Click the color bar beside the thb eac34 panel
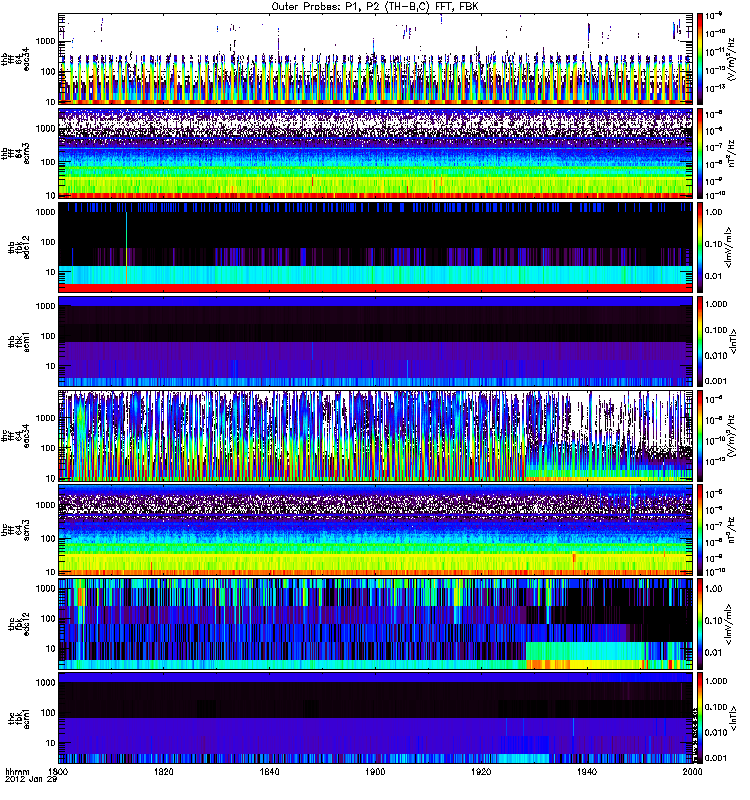The height and width of the screenshot is (800, 750). (x=700, y=59)
